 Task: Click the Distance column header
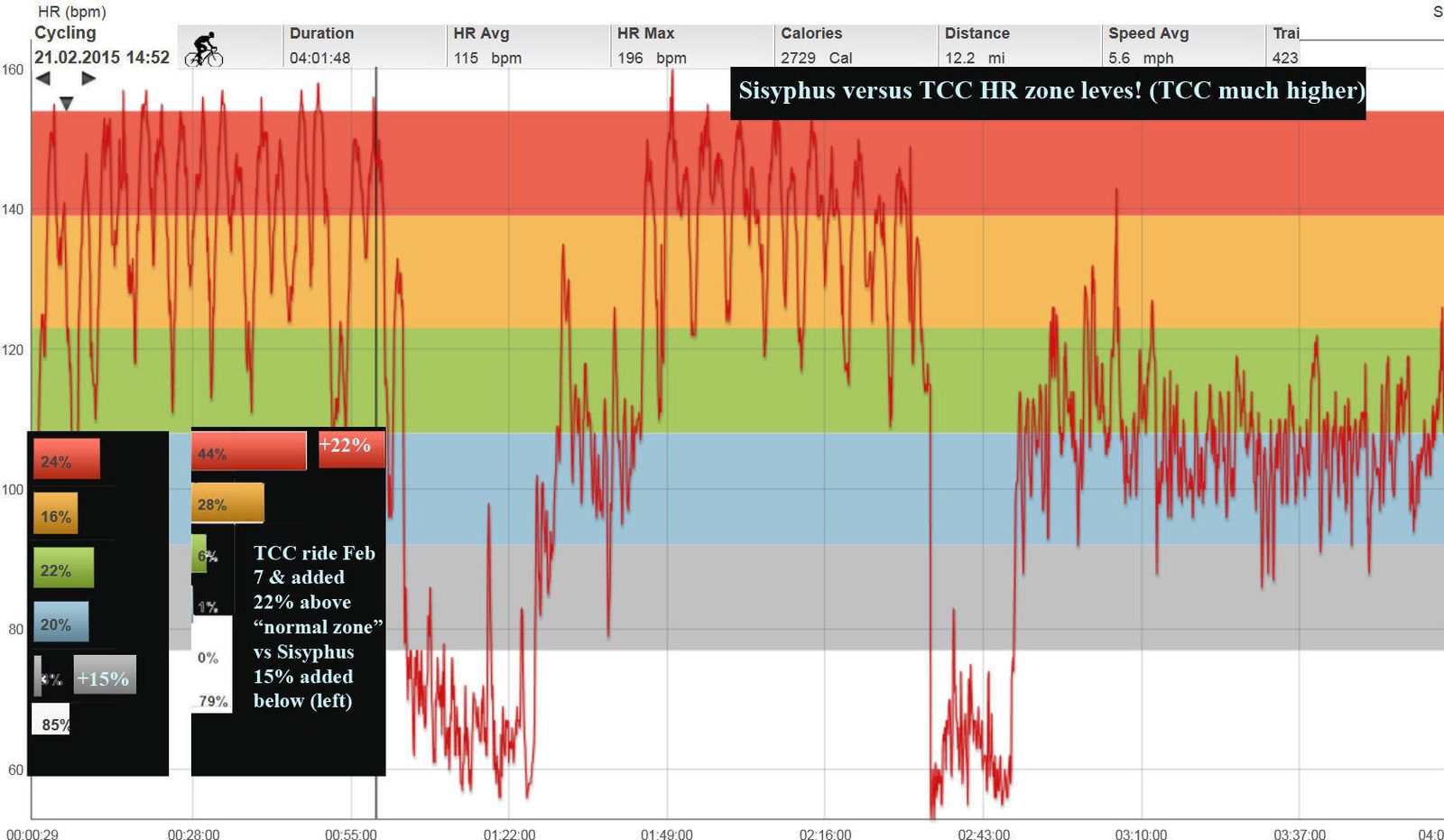pyautogui.click(x=977, y=33)
